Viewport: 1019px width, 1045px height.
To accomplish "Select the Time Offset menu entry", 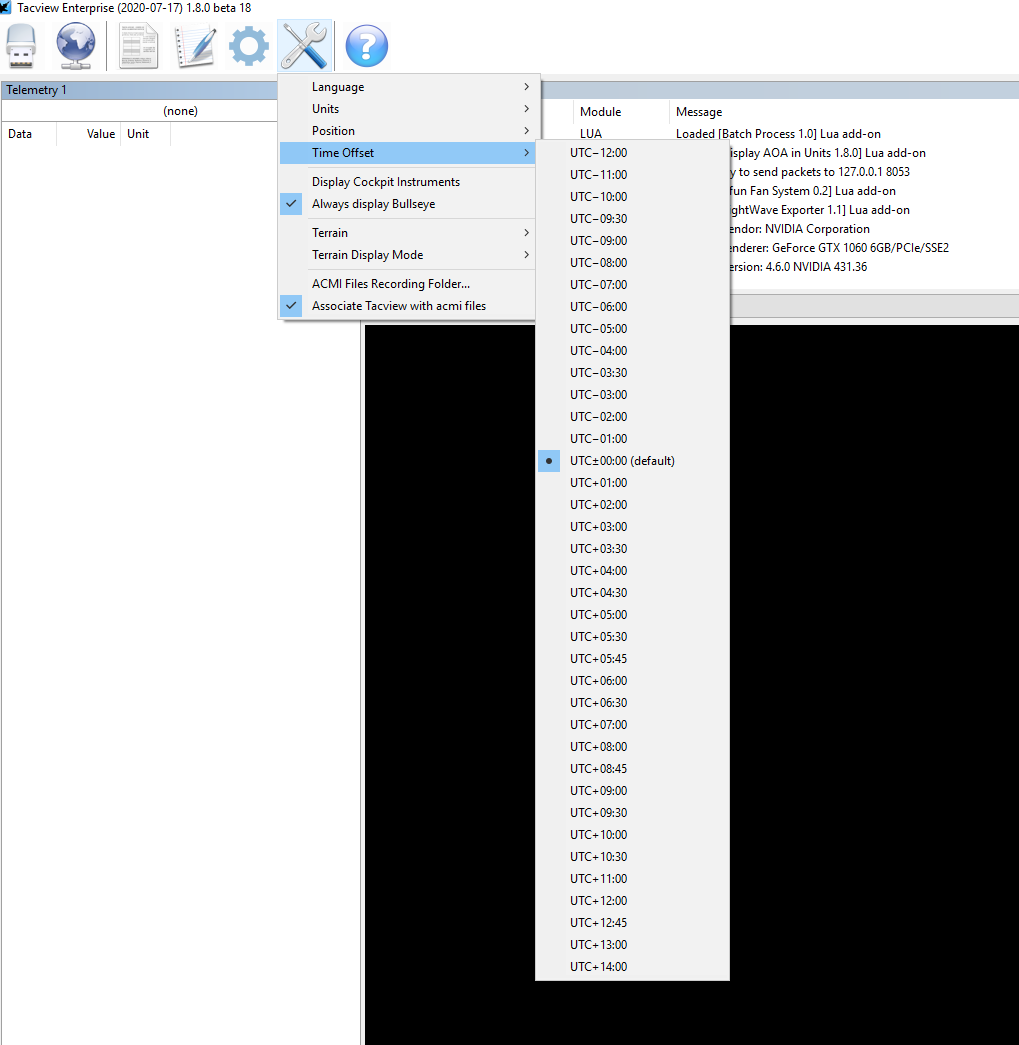I will [407, 153].
